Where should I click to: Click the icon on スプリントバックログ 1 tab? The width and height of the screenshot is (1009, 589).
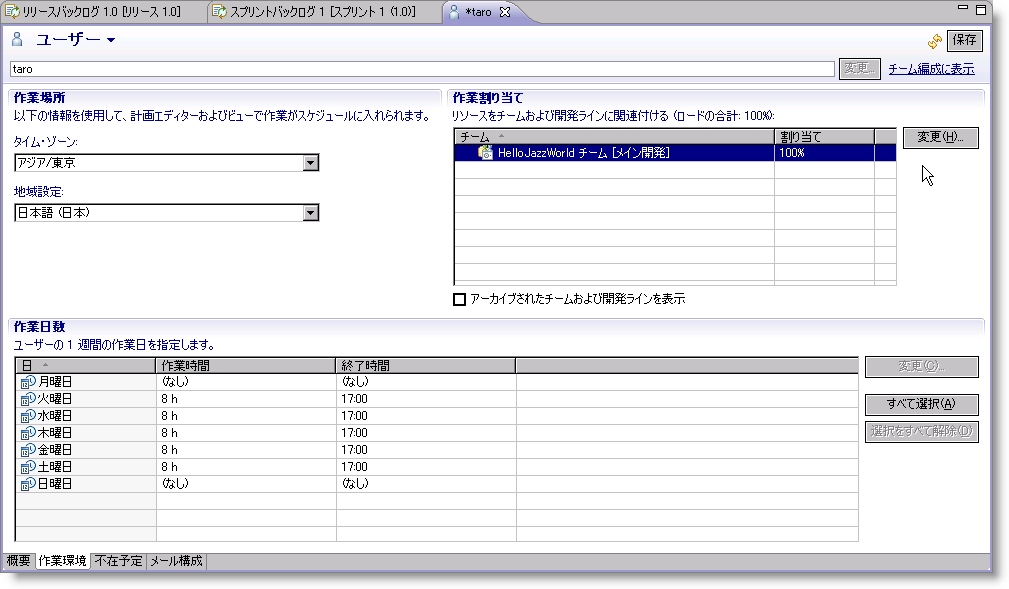coord(219,12)
